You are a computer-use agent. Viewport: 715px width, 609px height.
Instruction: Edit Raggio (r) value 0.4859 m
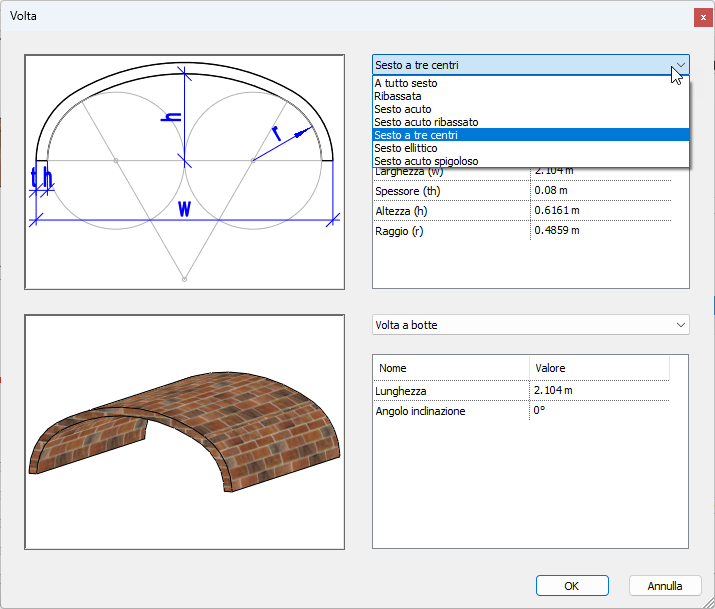tap(601, 231)
